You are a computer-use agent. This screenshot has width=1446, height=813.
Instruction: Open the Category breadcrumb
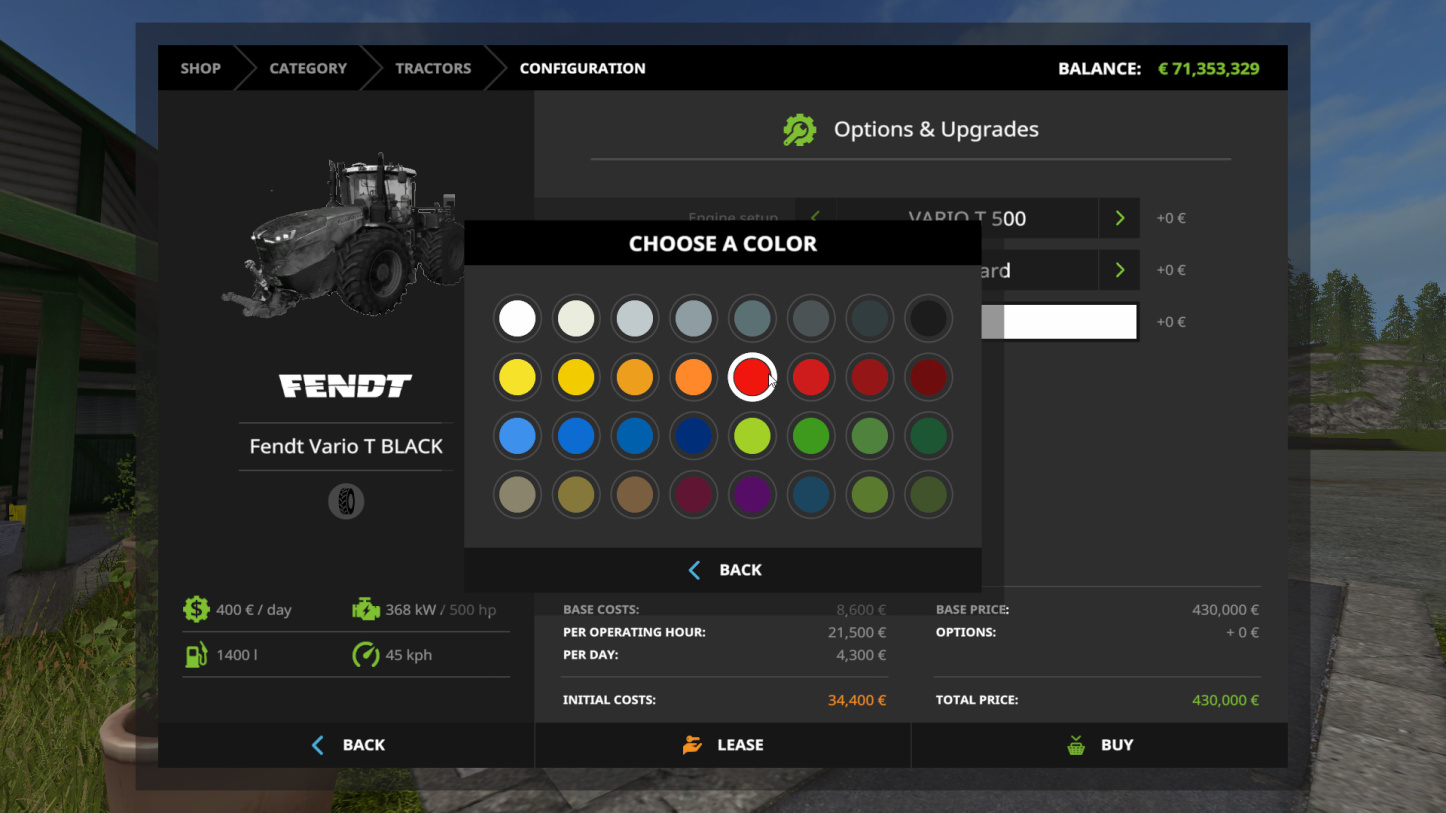tap(308, 68)
